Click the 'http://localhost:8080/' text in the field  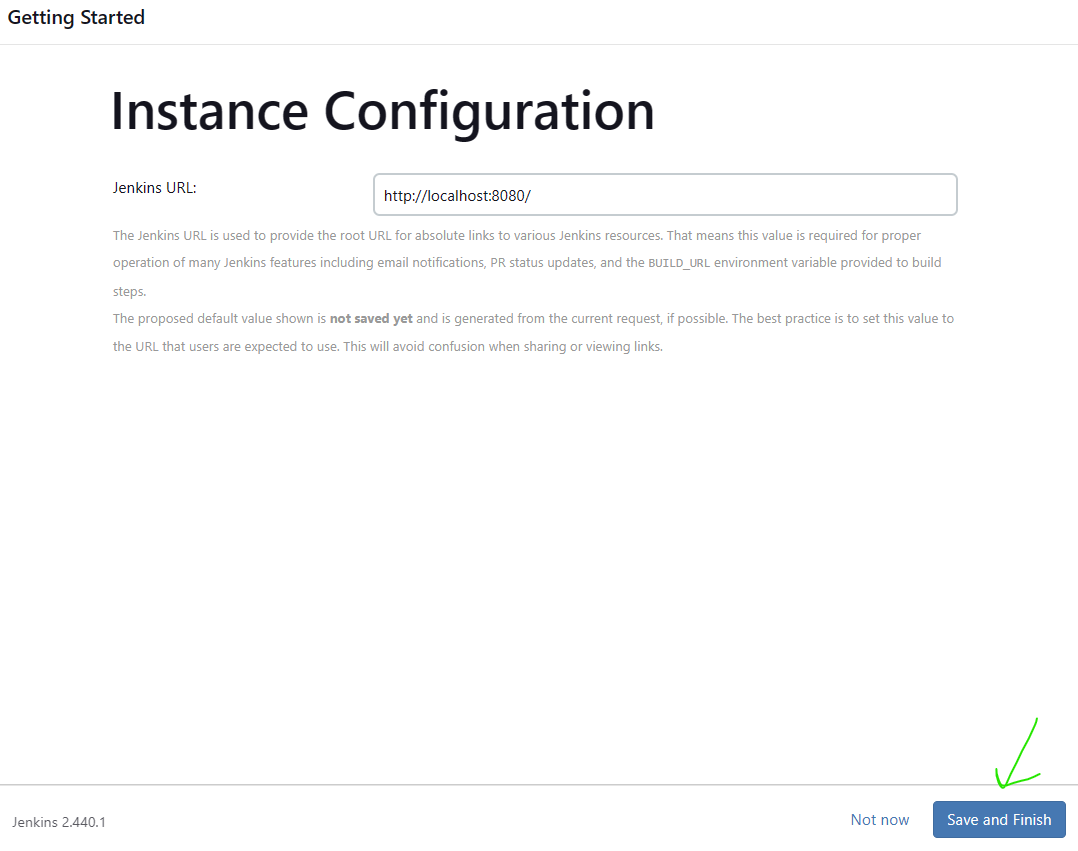click(457, 196)
